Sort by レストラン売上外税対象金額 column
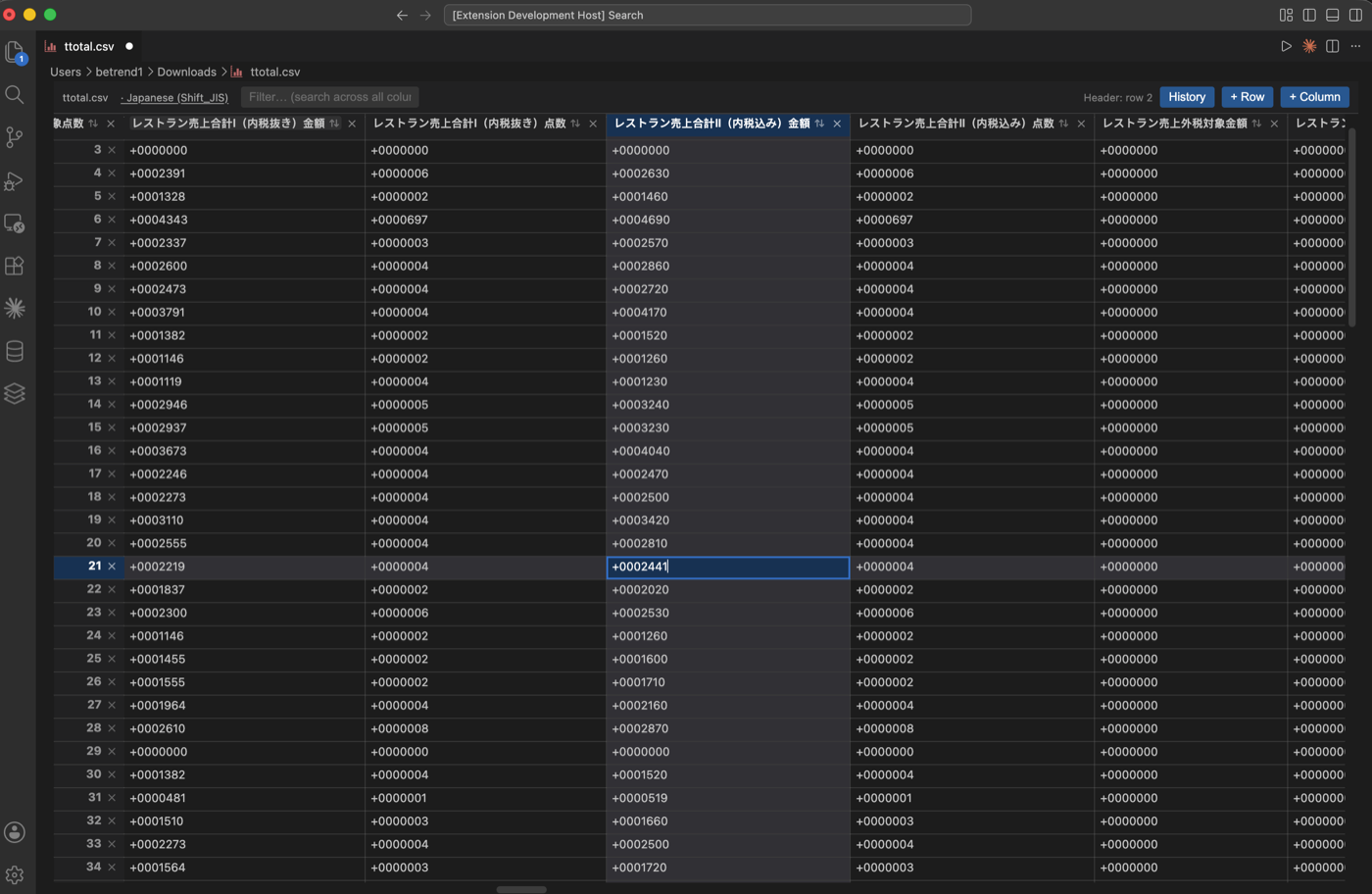This screenshot has width=1372, height=894. pos(1257,124)
